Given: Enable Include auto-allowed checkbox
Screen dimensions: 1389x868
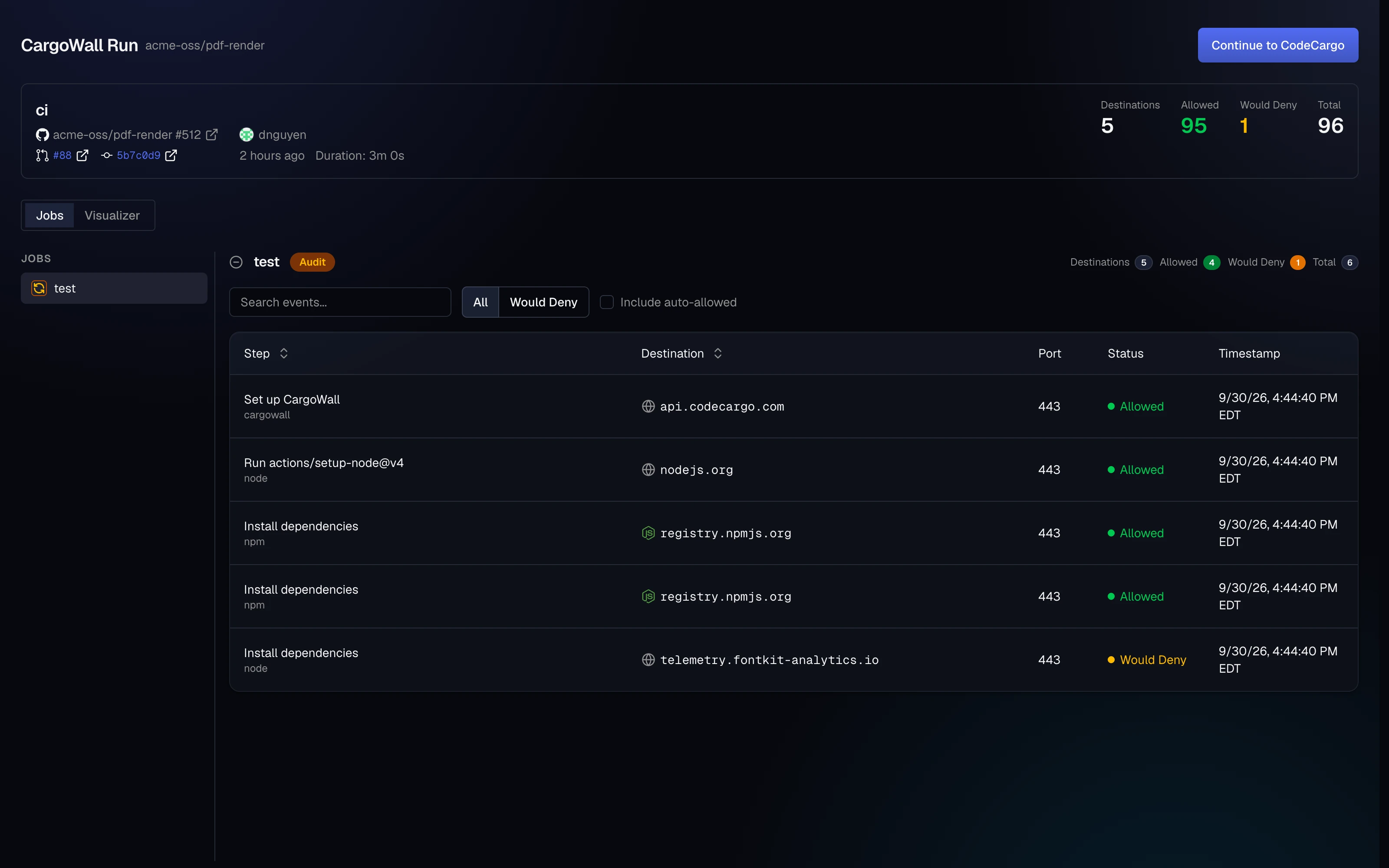Looking at the screenshot, I should [607, 302].
